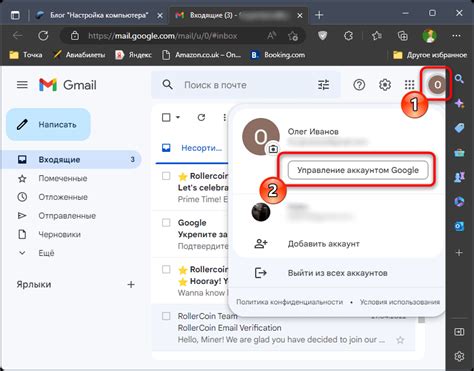Open the Отправленные folder
The width and height of the screenshot is (474, 371).
point(67,216)
